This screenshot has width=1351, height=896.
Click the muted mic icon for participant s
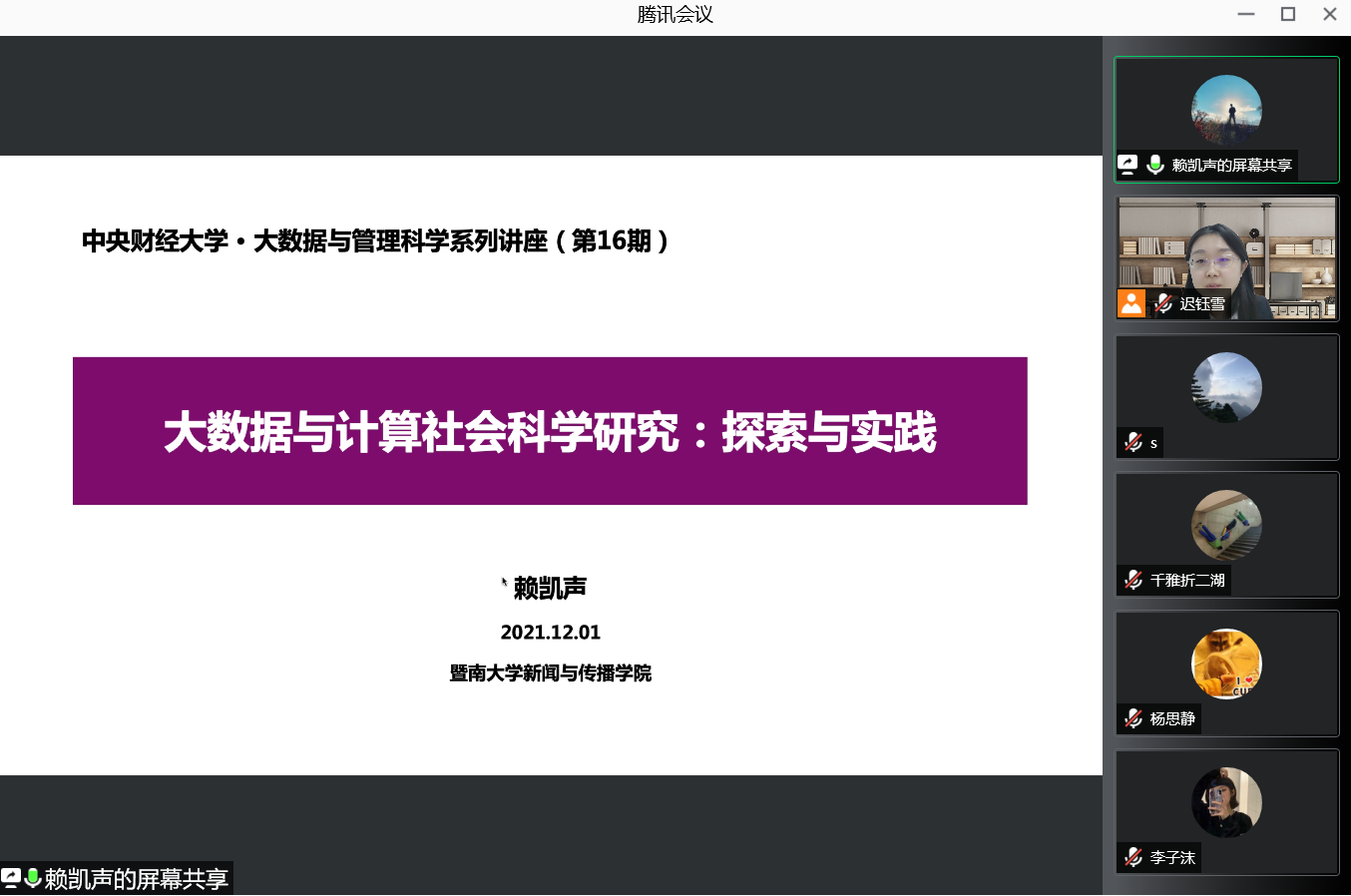click(1133, 442)
